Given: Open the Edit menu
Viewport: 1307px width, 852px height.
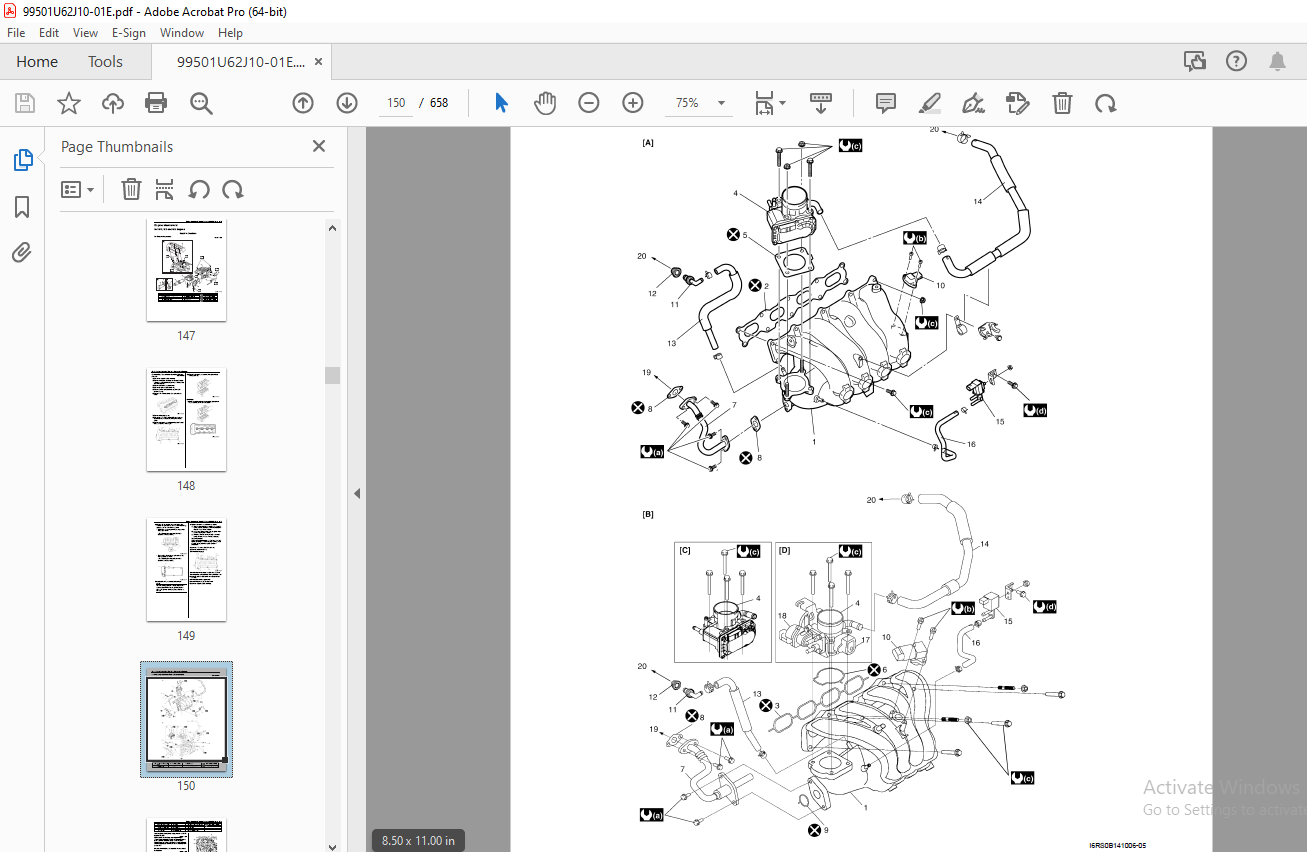Looking at the screenshot, I should click(x=49, y=33).
